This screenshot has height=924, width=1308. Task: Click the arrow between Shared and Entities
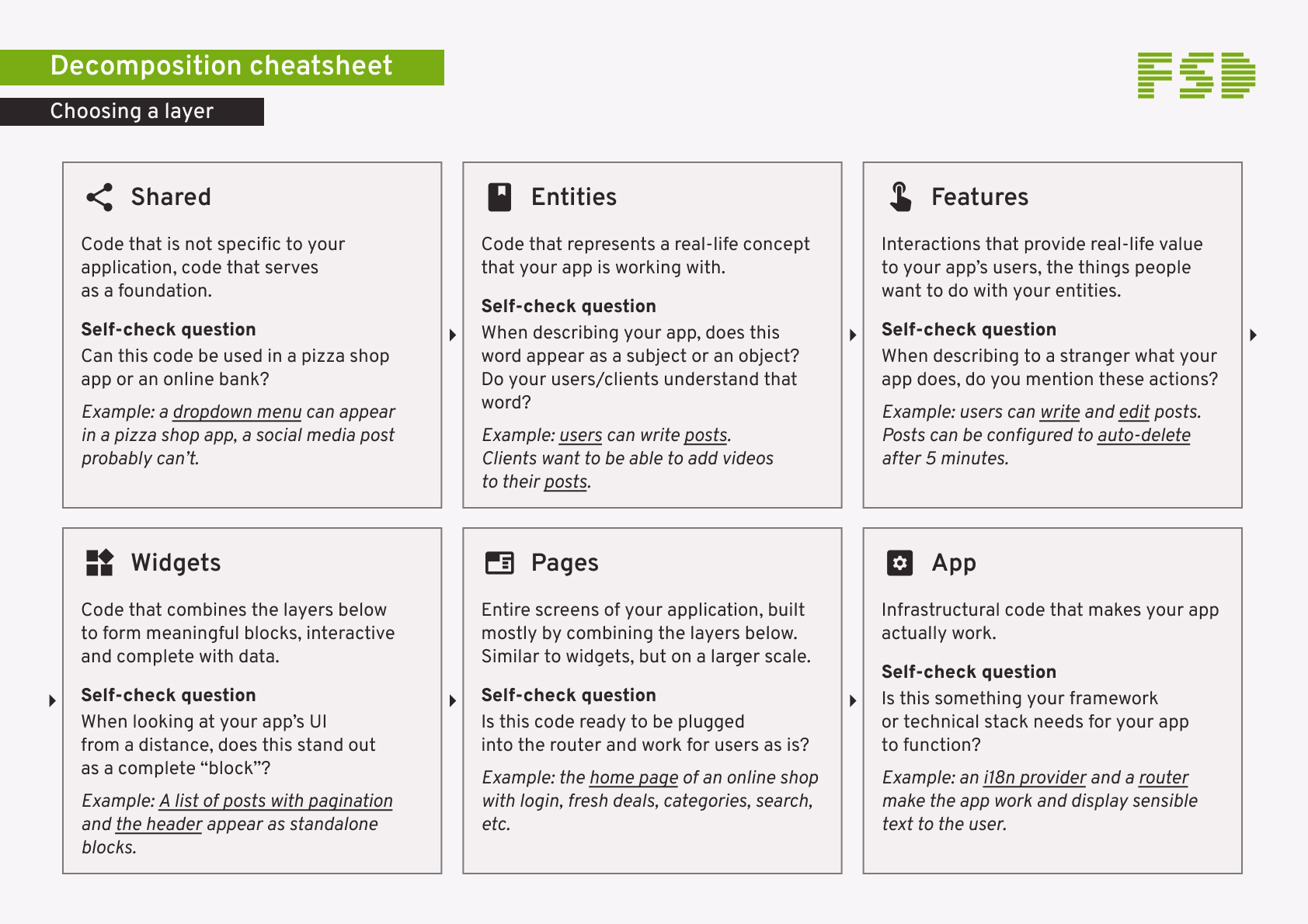453,335
